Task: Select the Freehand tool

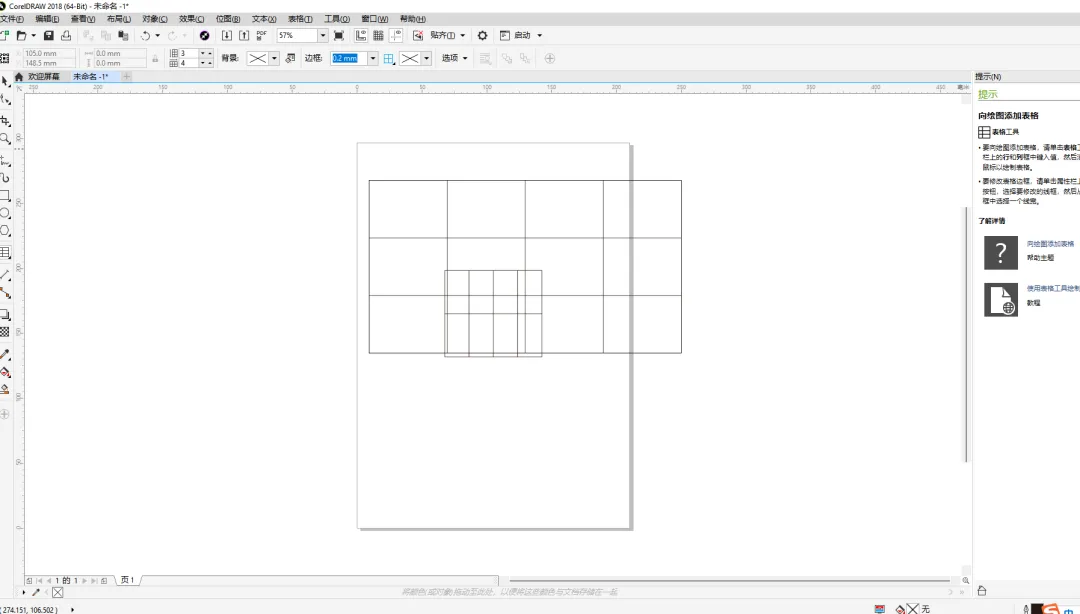Action: (x=5, y=161)
